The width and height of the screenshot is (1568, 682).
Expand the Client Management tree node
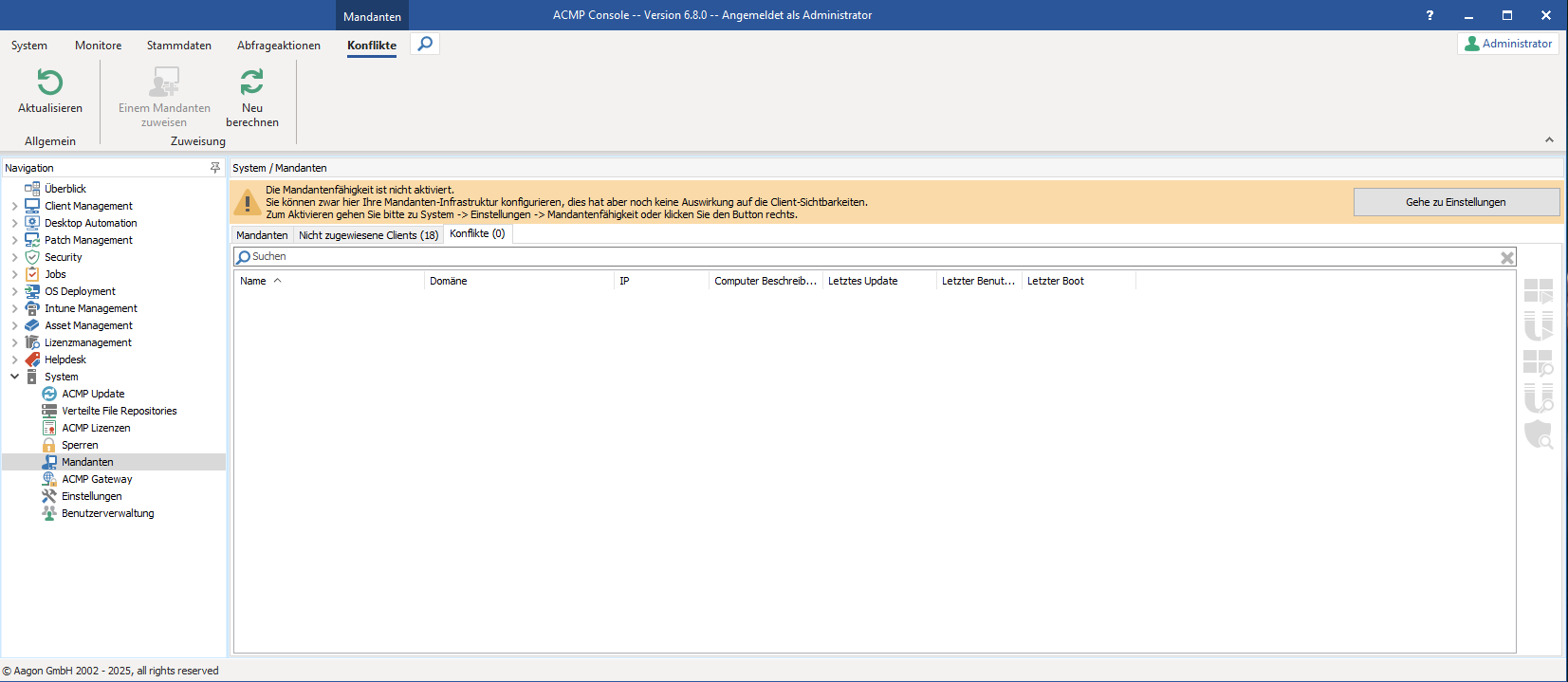(14, 206)
